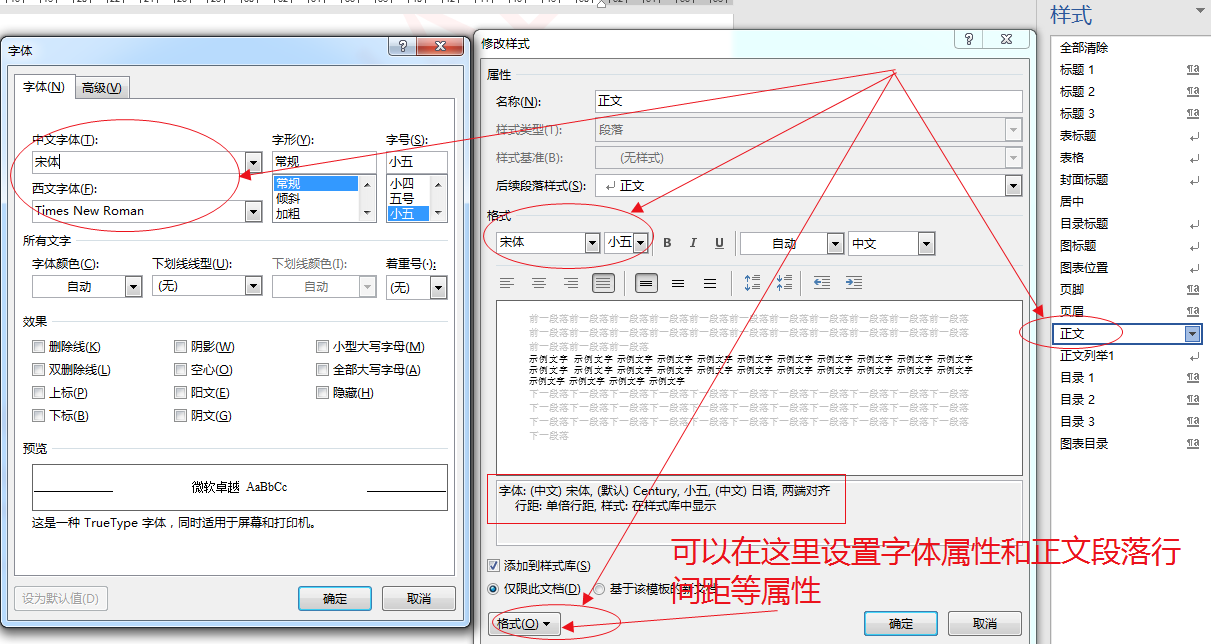
Task: Increase paragraph spacing icon
Action: click(753, 283)
